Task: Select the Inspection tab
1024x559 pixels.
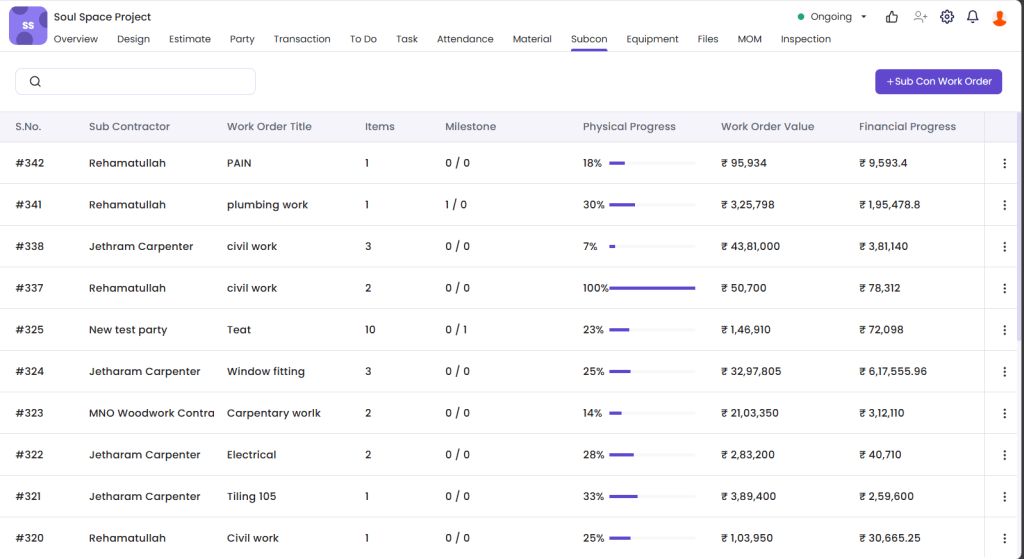Action: (x=805, y=39)
